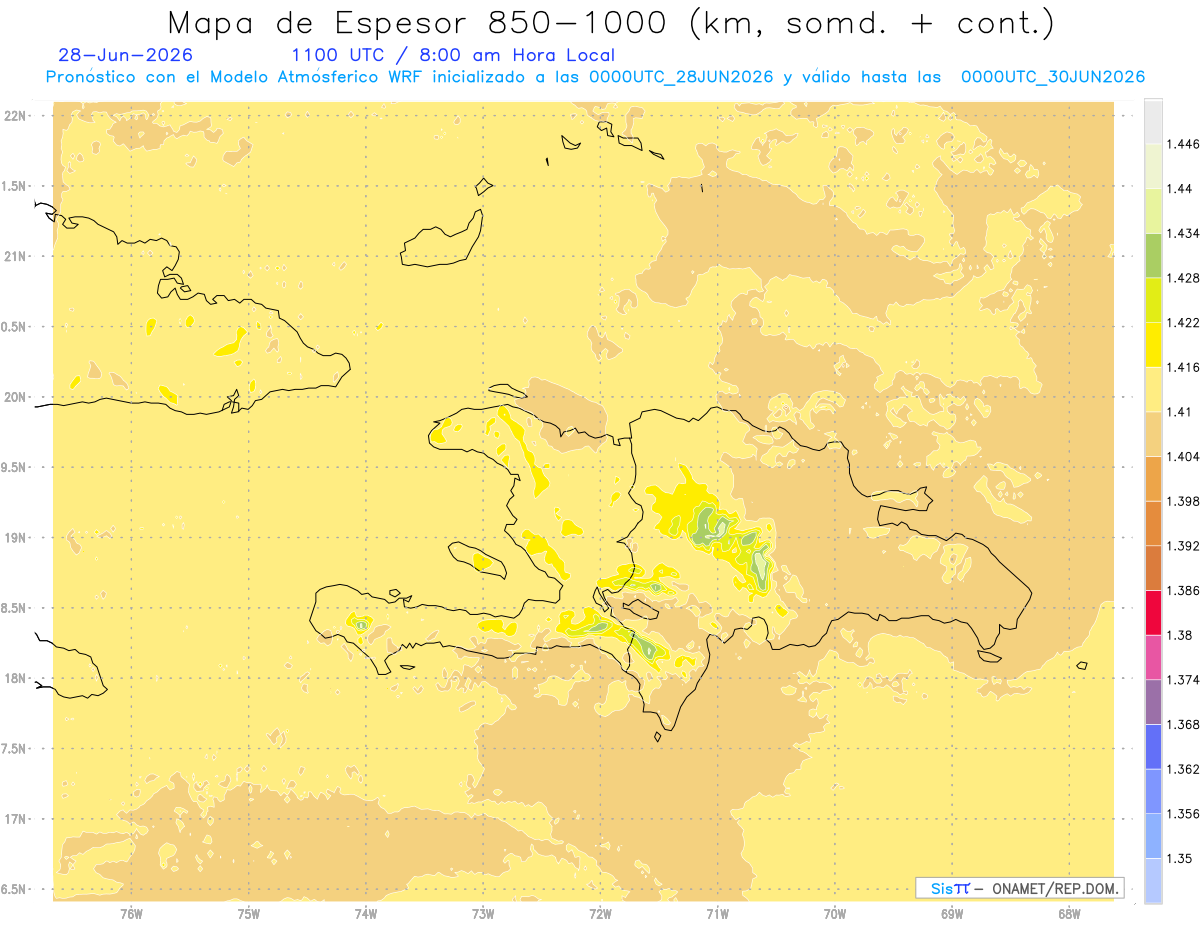Click the colorbar value '1.392'
The width and height of the screenshot is (1200, 927).
1182,546
